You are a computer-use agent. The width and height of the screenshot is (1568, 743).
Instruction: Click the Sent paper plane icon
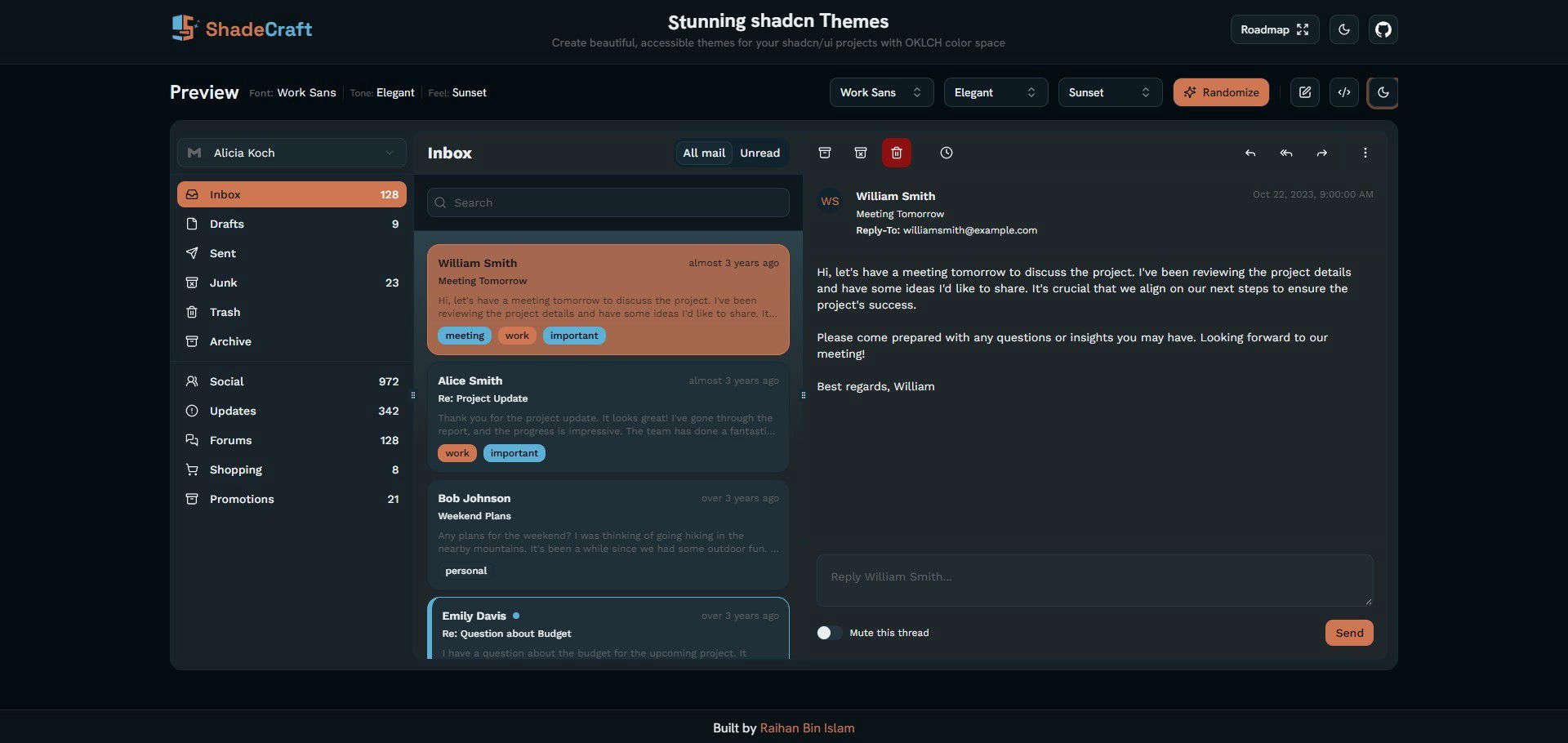tap(192, 253)
